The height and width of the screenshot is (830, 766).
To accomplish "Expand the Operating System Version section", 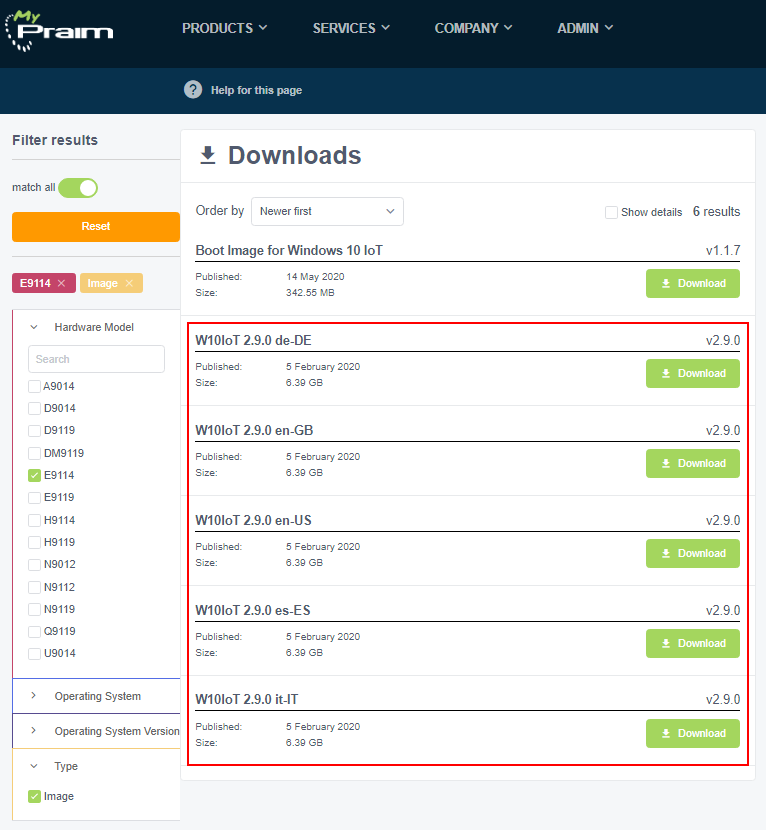I will click(97, 731).
